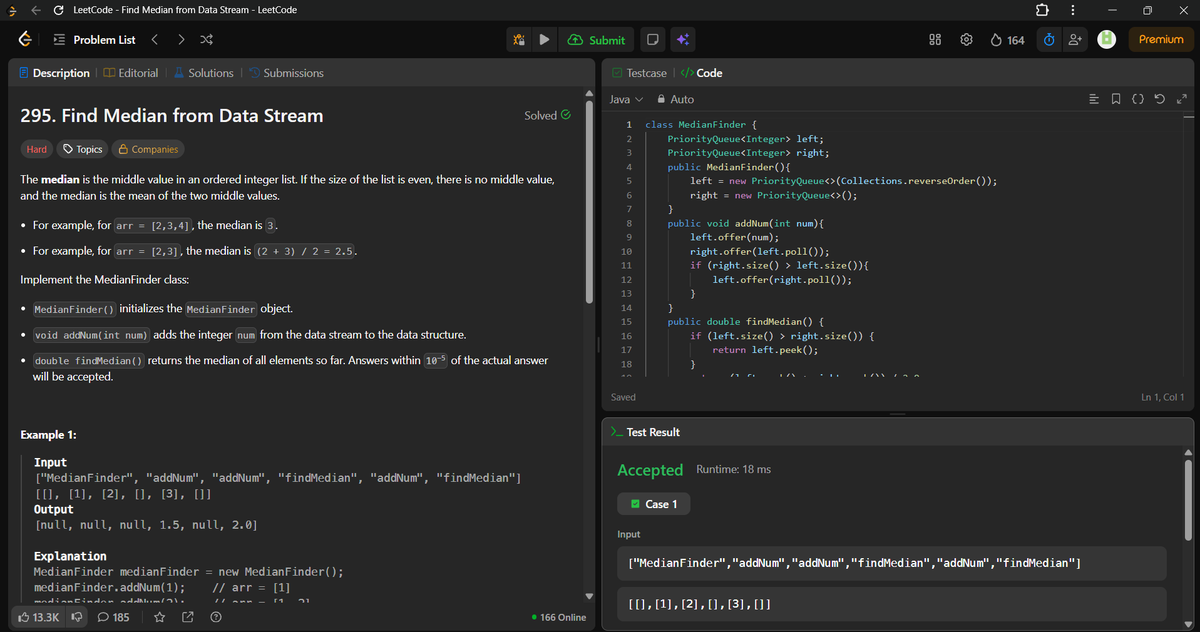Click the format code lines icon
The height and width of the screenshot is (632, 1200).
tap(1093, 99)
